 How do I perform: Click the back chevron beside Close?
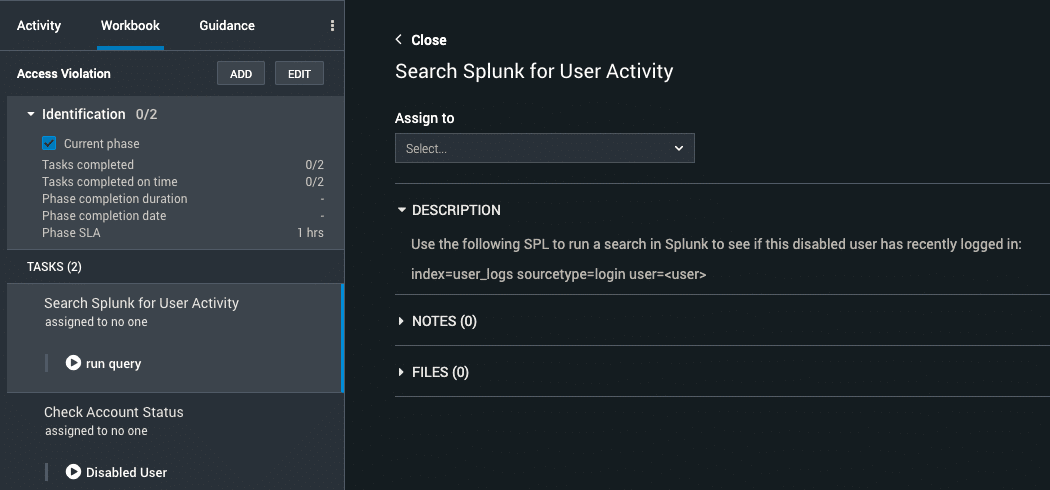[x=399, y=39]
